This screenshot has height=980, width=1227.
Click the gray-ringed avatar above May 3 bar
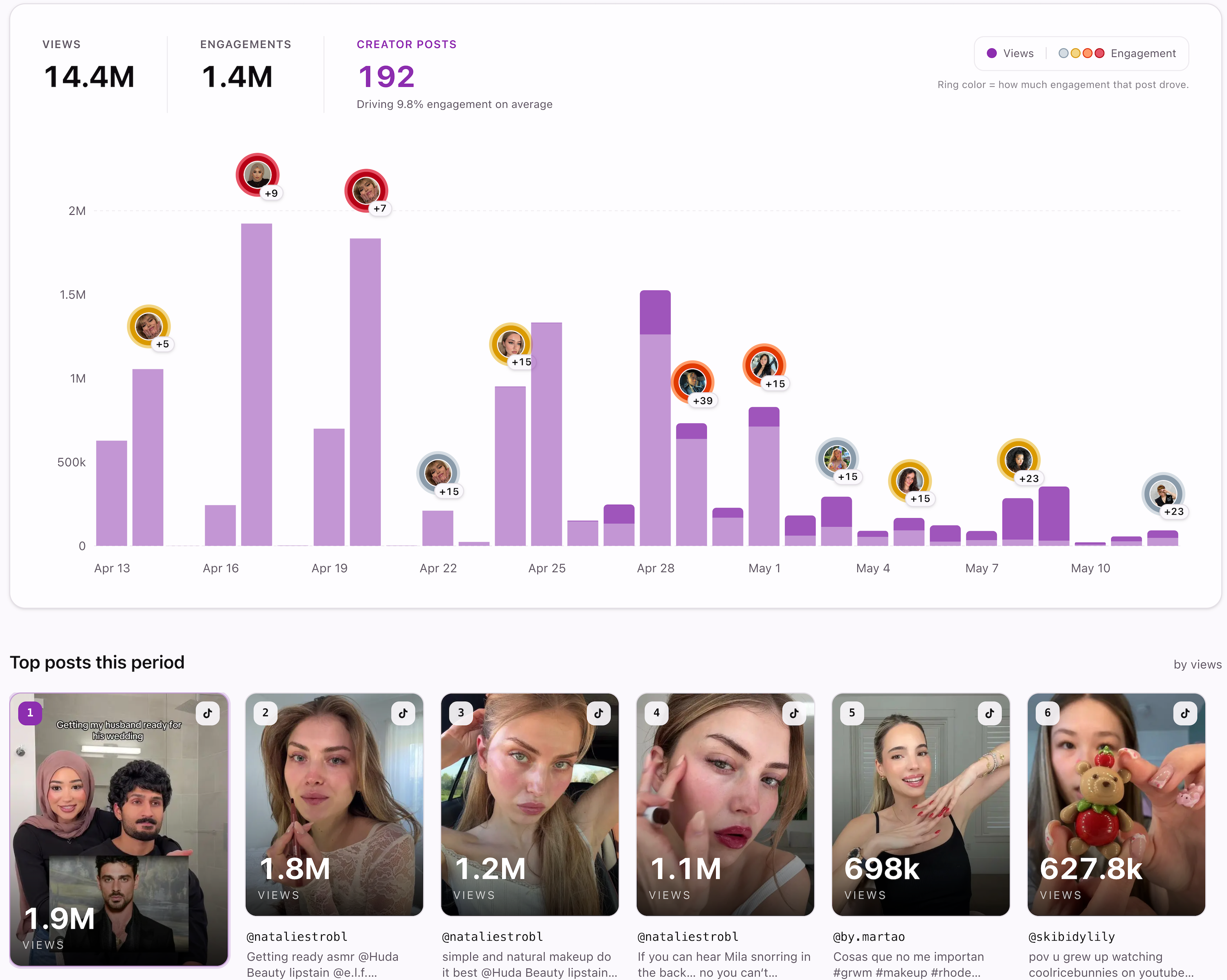coord(837,459)
